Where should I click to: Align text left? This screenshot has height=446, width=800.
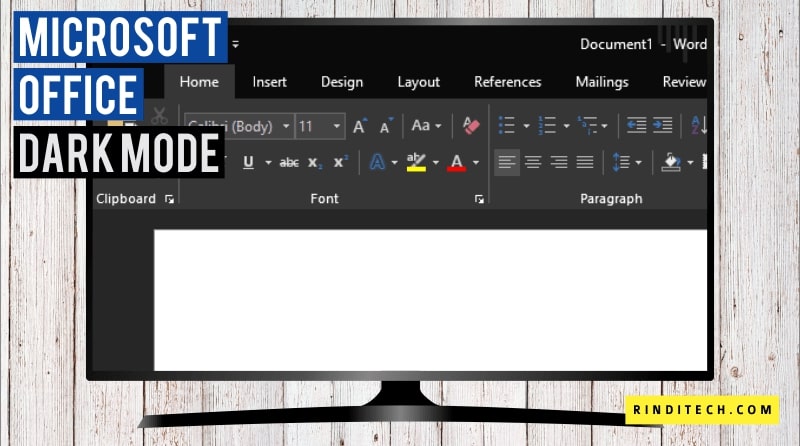(507, 162)
